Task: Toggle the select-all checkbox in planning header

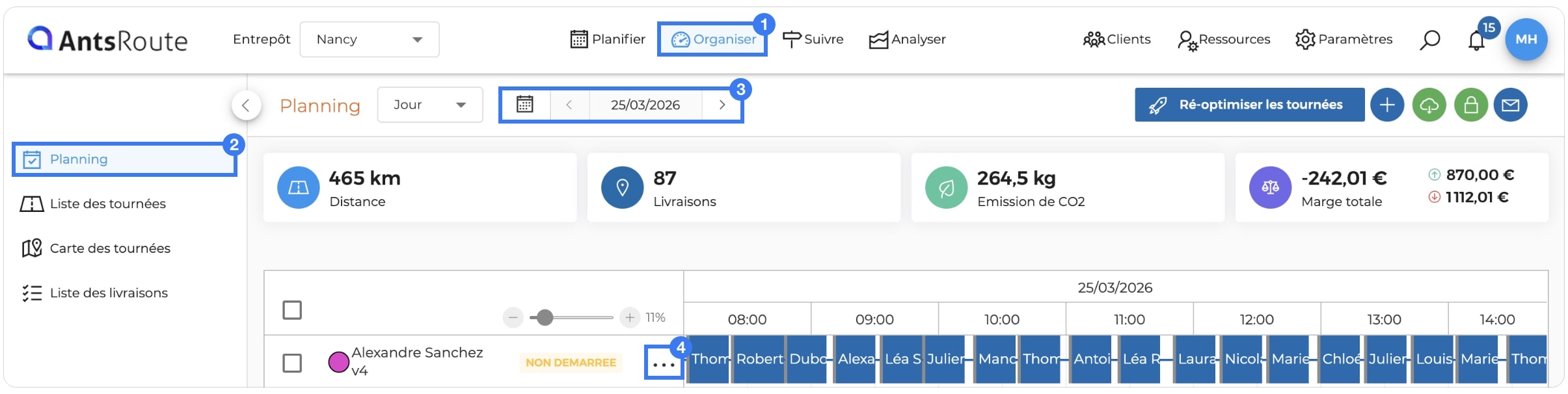Action: [x=292, y=310]
